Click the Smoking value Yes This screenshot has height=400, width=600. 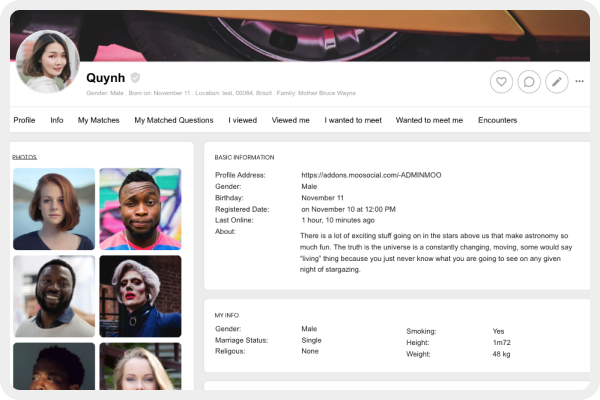(x=498, y=331)
